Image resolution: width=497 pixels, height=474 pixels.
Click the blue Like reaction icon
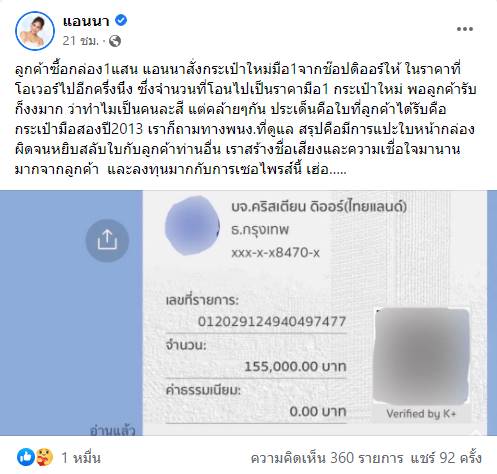(26, 457)
